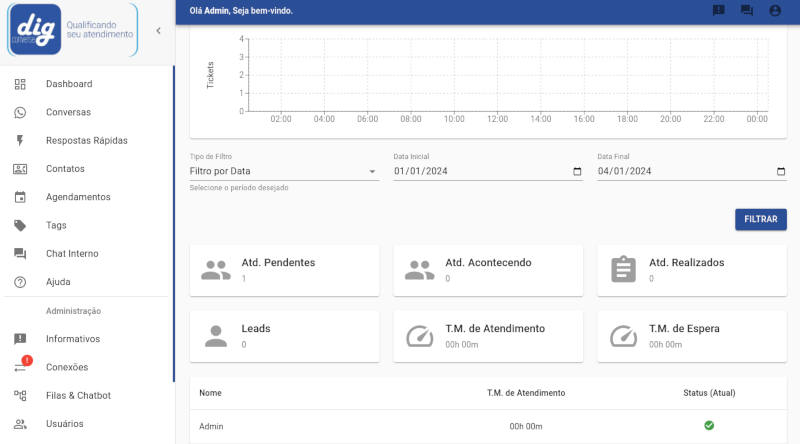The height and width of the screenshot is (444, 800).
Task: Click the Administração section heading
Action: tap(73, 311)
